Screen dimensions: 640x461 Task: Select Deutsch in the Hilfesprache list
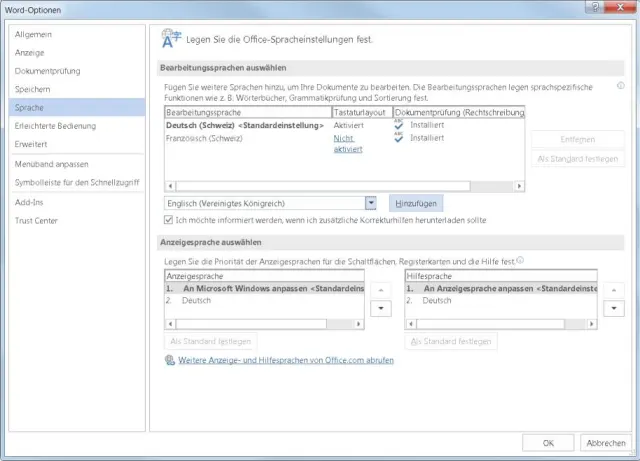click(501, 301)
